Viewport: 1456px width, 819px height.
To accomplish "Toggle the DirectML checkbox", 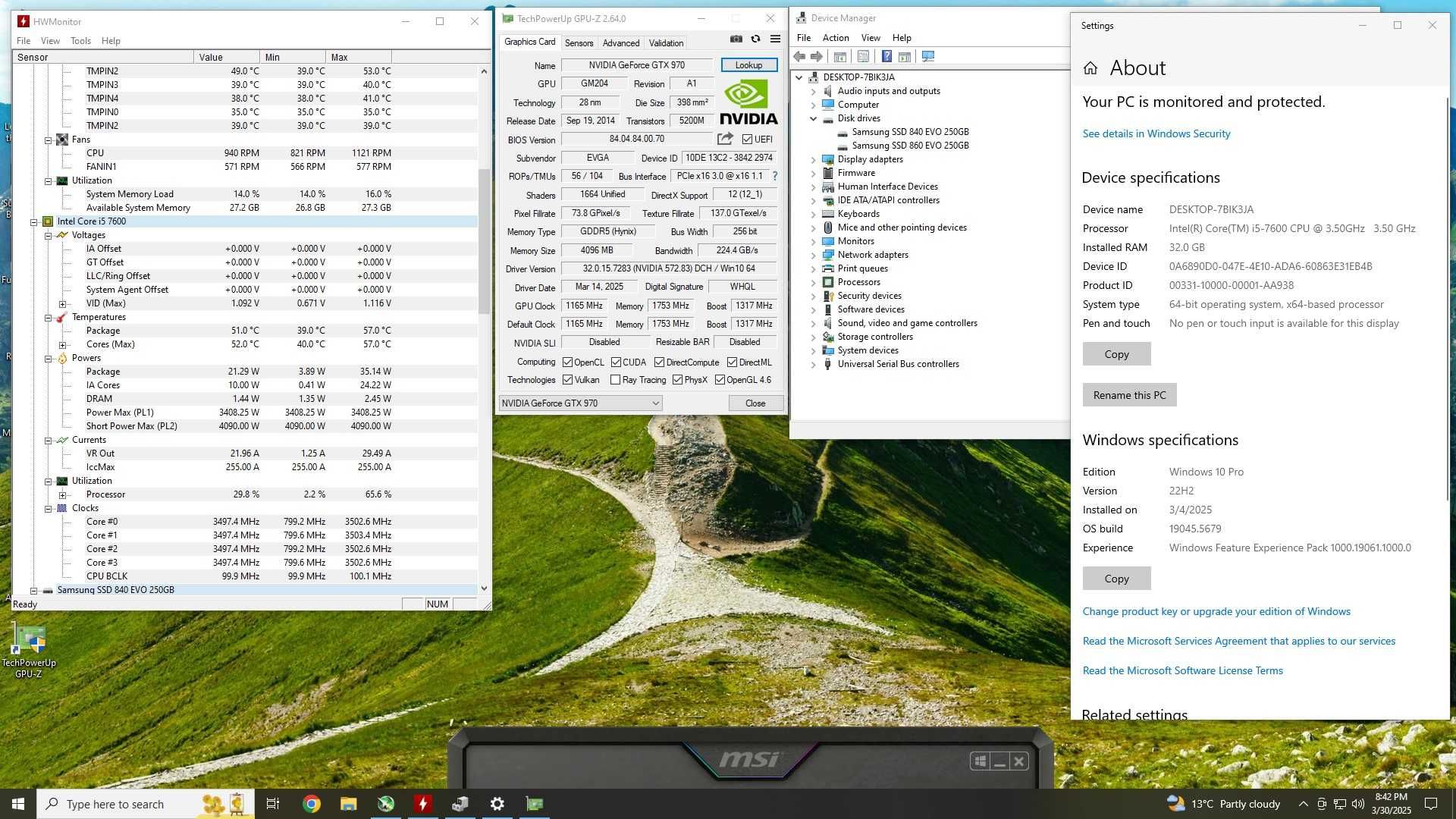I will click(732, 362).
